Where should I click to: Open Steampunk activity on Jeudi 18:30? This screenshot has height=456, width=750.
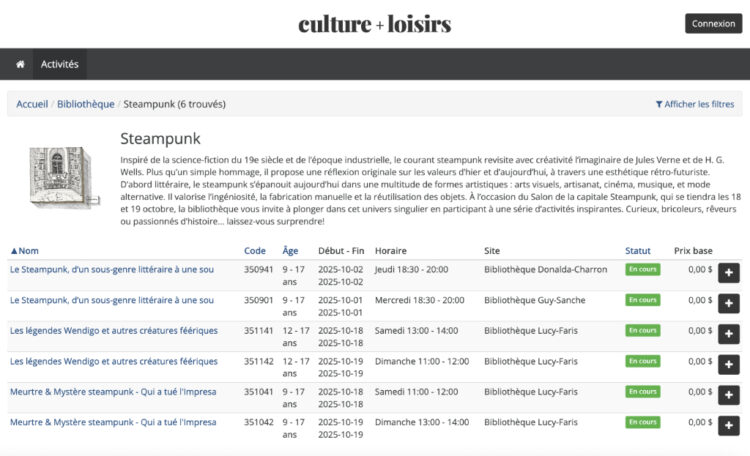112,269
